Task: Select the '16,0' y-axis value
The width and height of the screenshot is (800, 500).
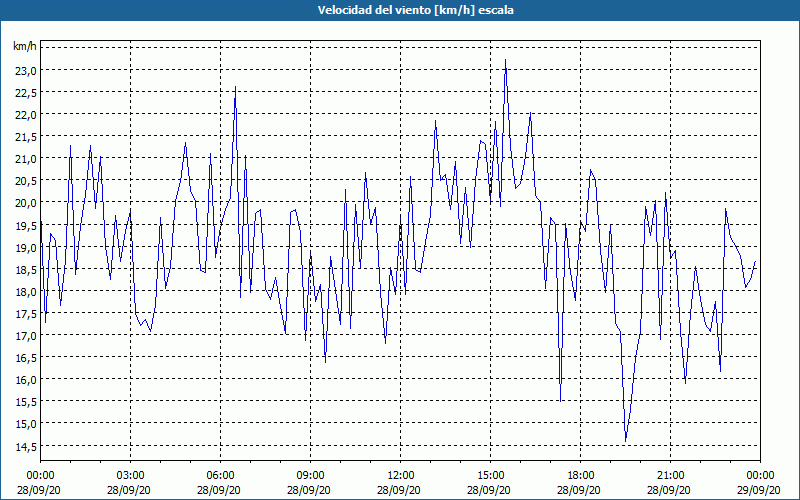Action: [x=27, y=380]
